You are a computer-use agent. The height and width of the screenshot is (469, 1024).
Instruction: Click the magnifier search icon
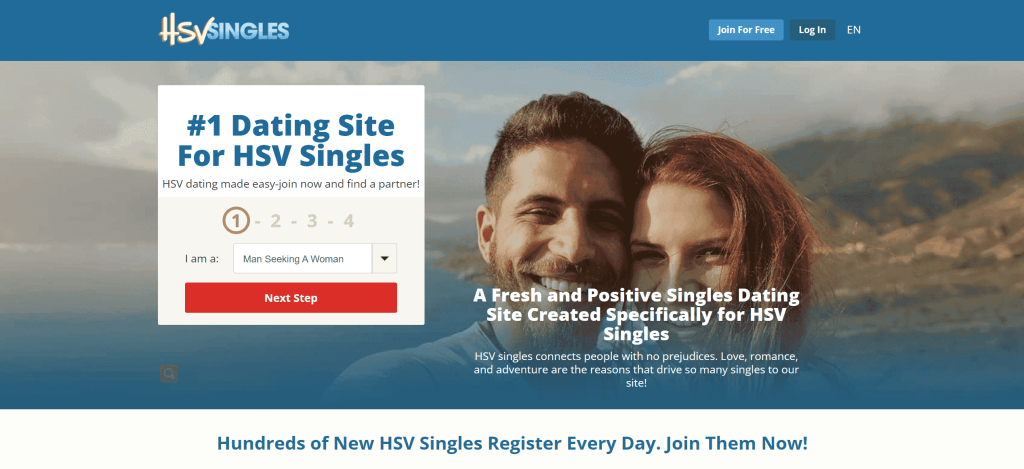point(169,374)
